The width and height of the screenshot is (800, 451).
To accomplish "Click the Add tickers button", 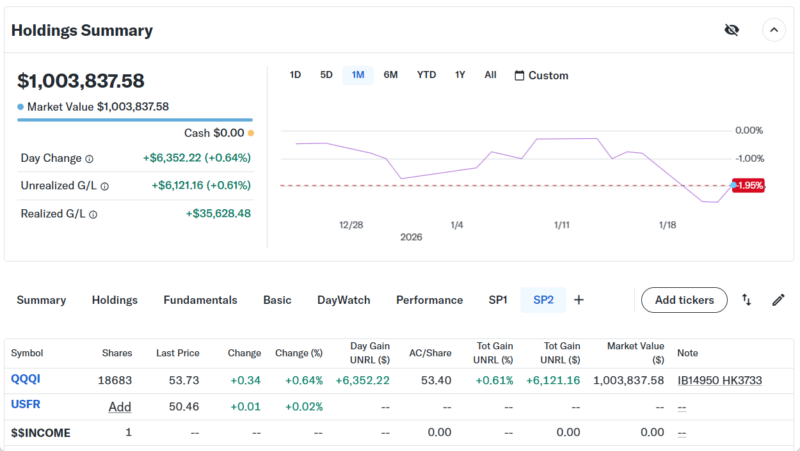I will (684, 300).
